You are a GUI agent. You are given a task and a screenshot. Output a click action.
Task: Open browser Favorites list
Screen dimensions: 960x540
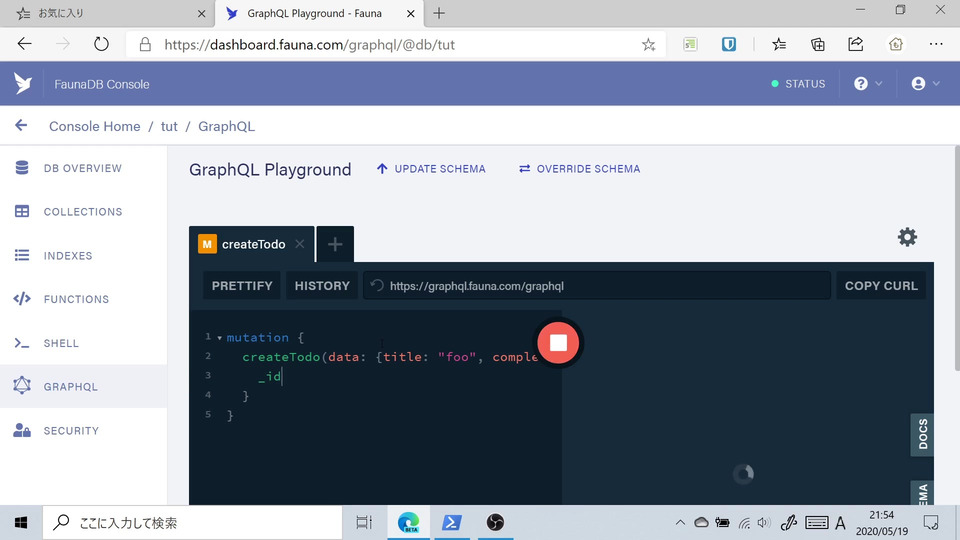[779, 44]
